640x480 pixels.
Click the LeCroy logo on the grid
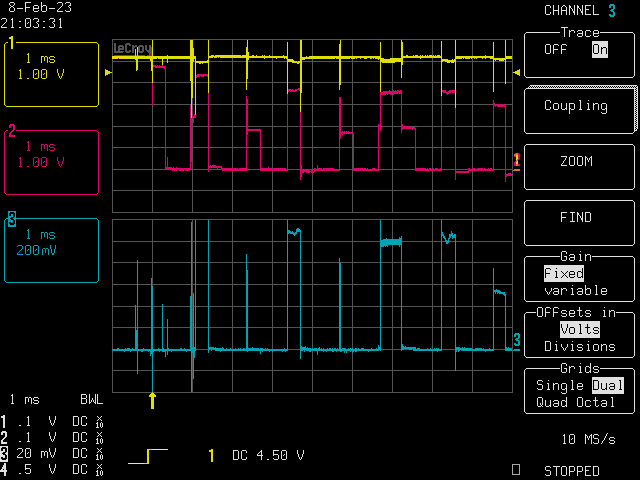(x=132, y=48)
